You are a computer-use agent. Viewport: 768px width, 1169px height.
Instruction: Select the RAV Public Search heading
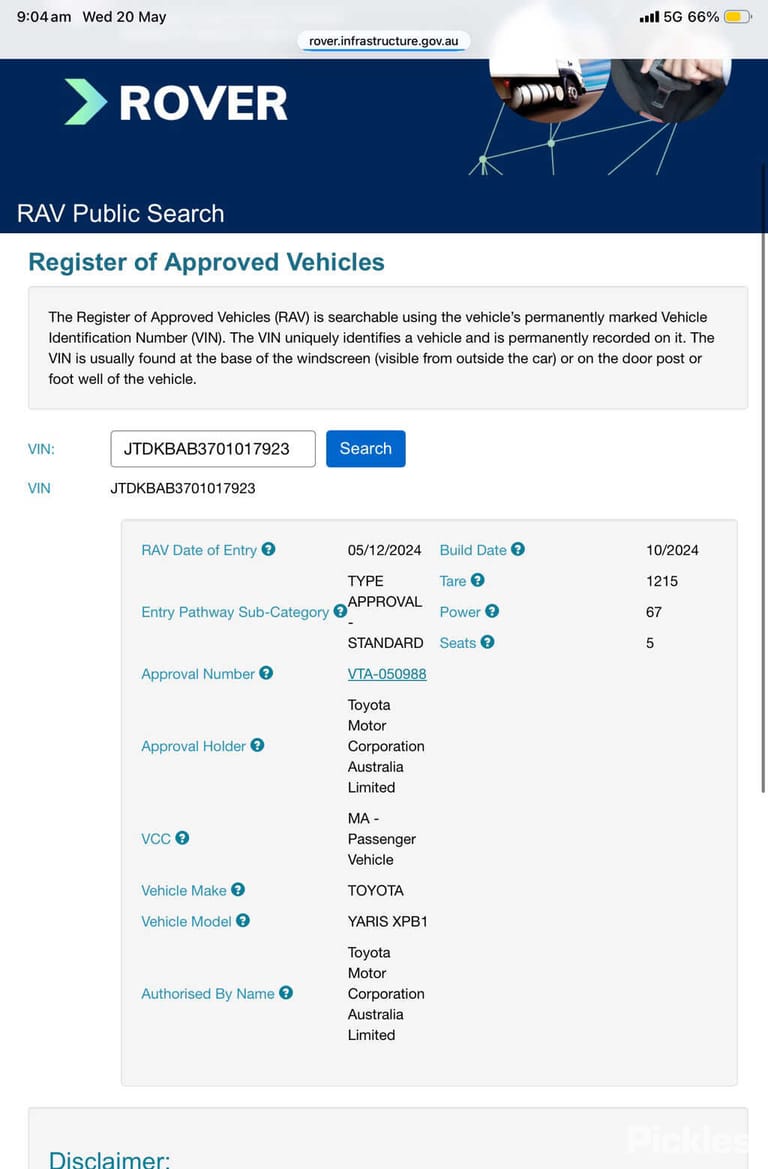[x=121, y=214]
